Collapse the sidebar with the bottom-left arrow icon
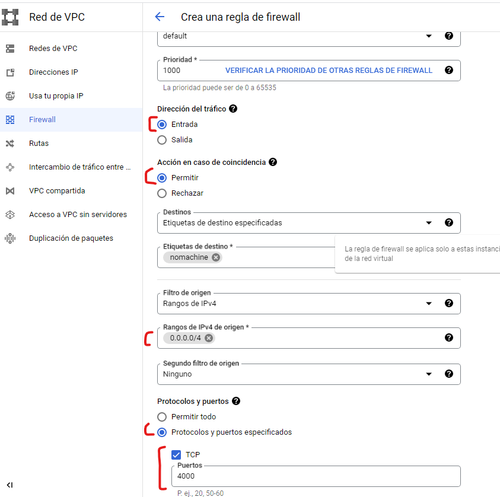500x497 pixels. coord(10,485)
